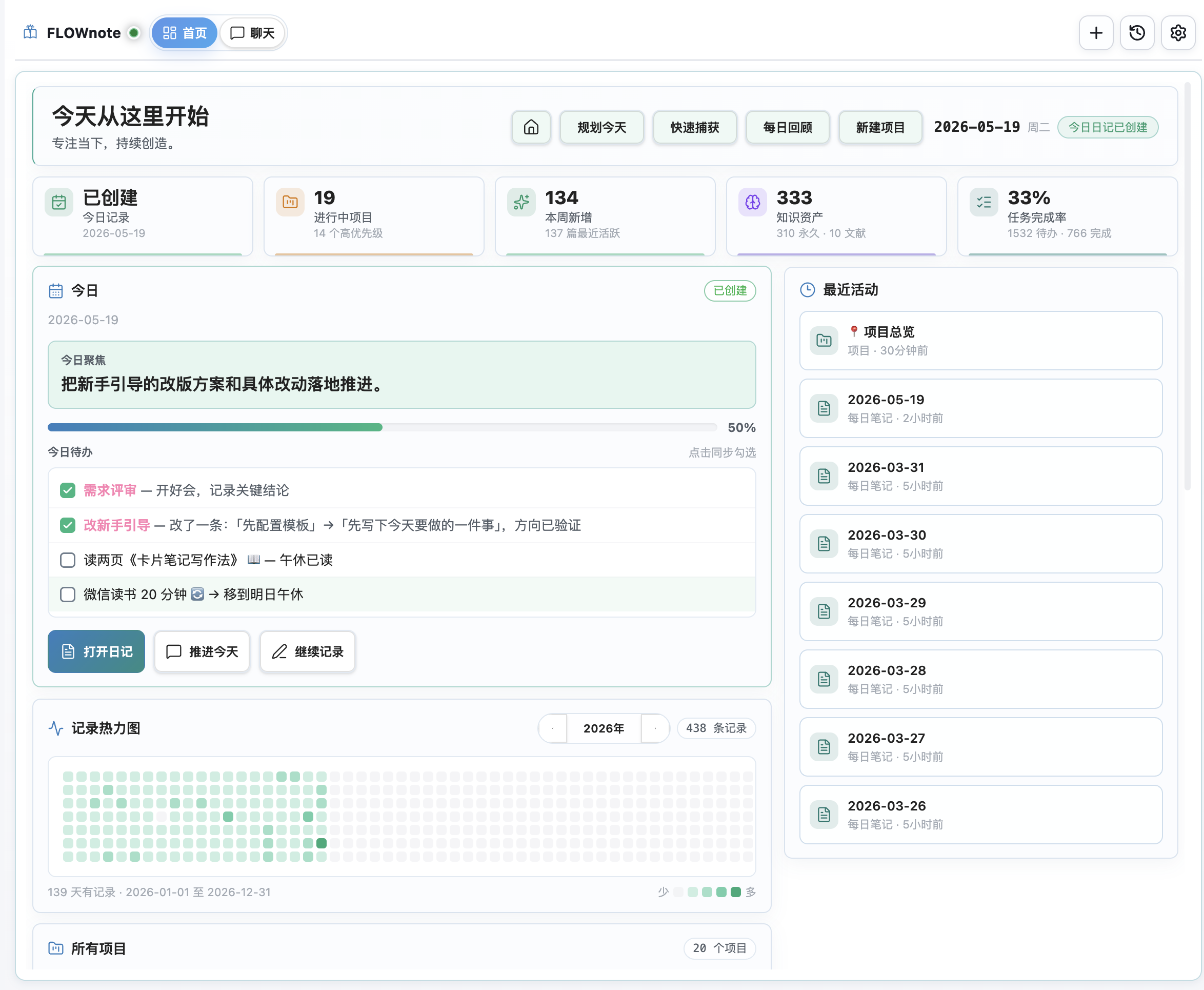This screenshot has width=1204, height=990.
Task: Open the 2026-03-27 daily note activity
Action: [x=980, y=747]
